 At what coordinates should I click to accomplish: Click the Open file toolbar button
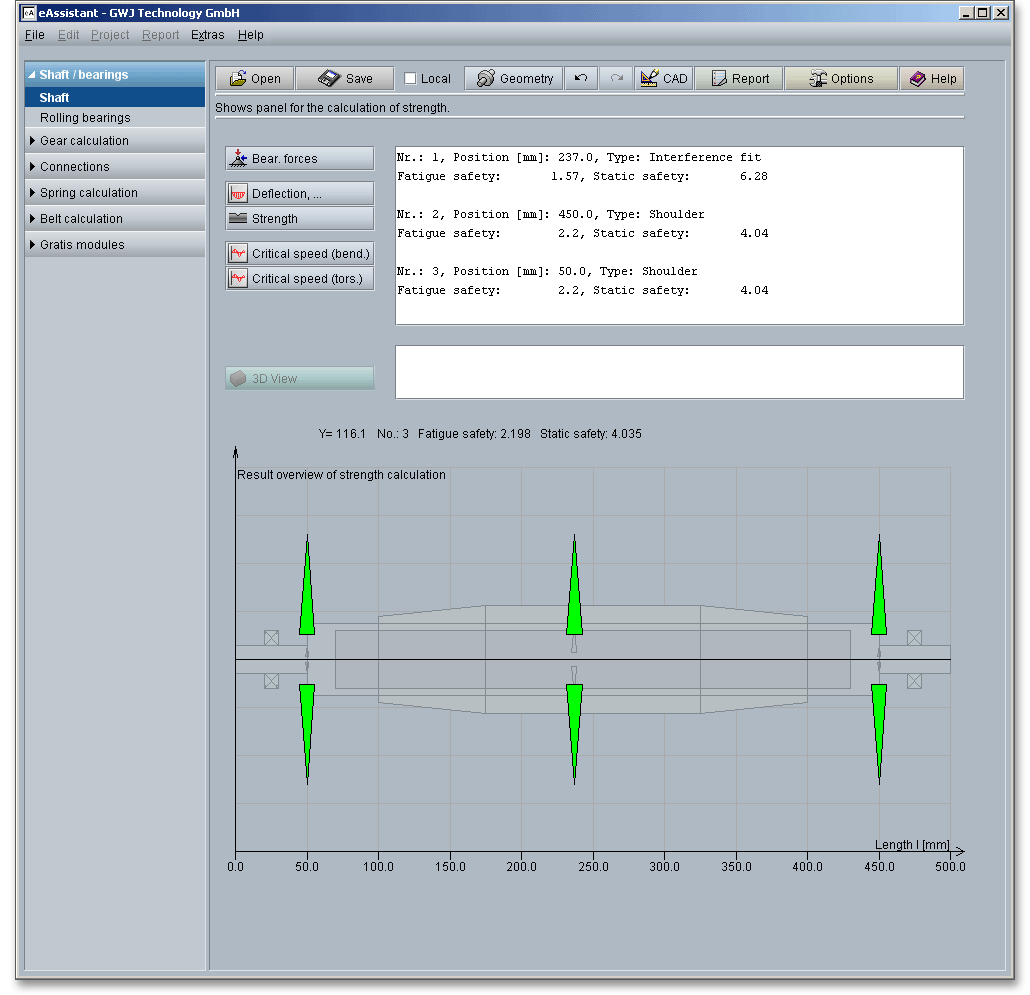point(254,79)
